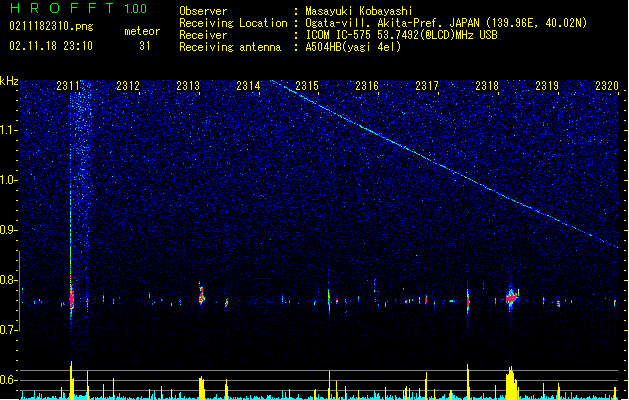Click the meteor count value 31
Screen dimensions: 629x400
point(145,46)
